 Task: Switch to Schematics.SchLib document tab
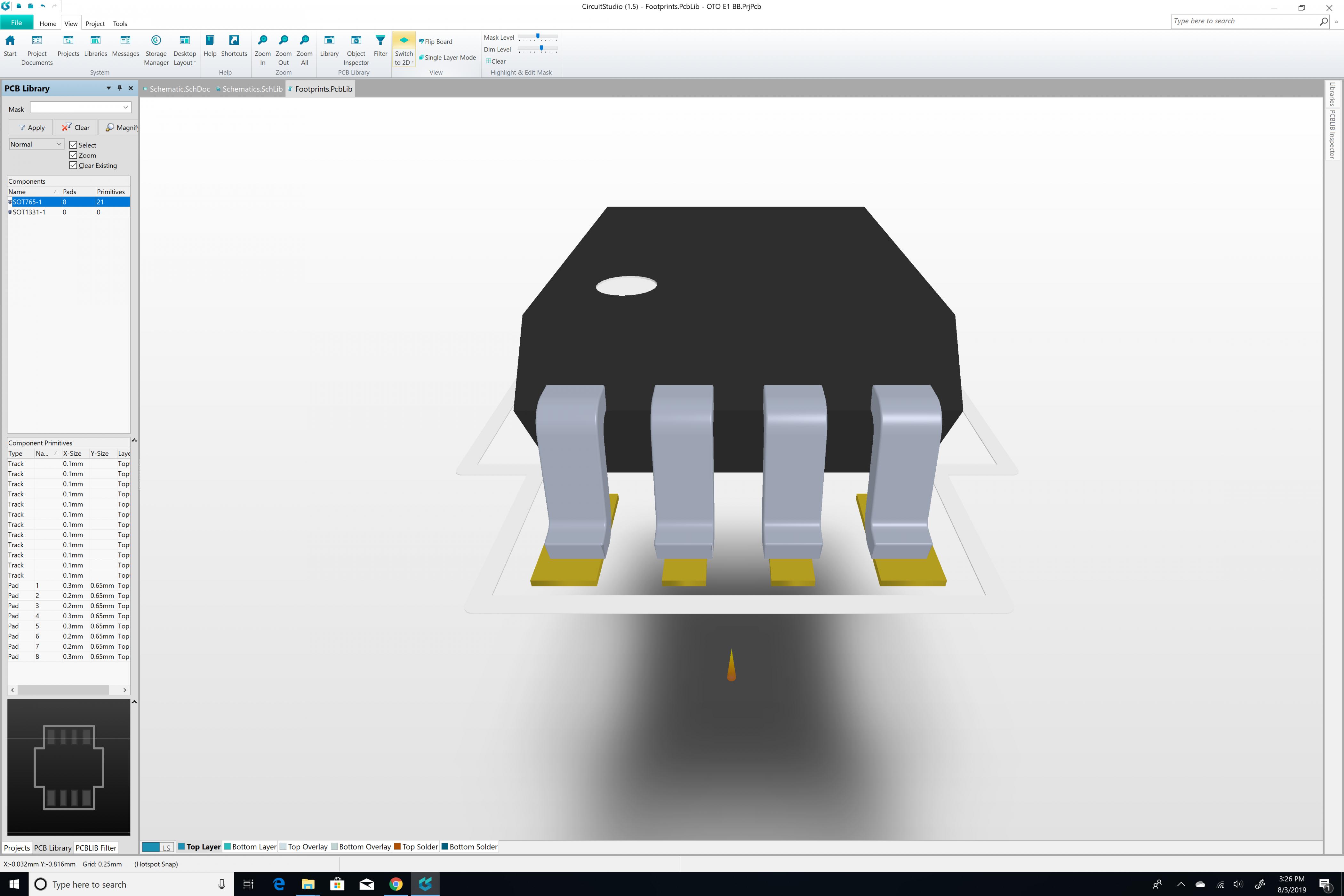tap(250, 89)
